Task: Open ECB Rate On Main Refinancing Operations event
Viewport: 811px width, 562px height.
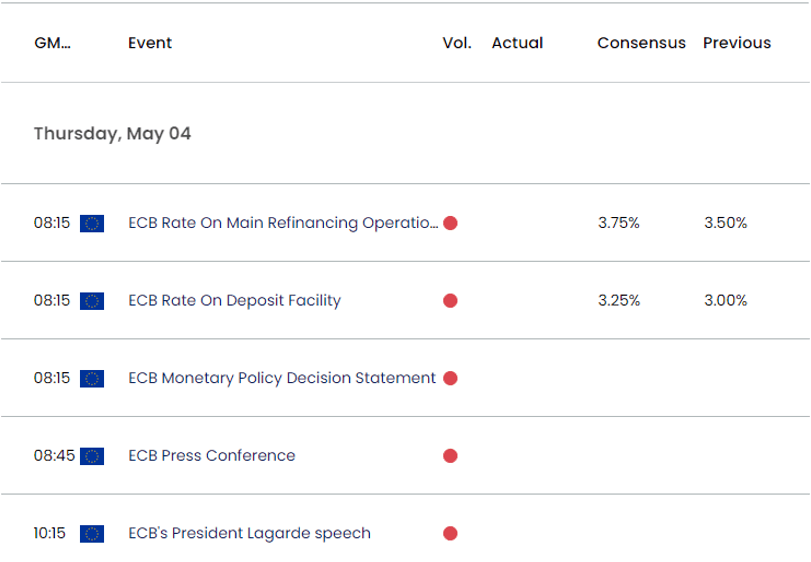Action: (x=283, y=223)
